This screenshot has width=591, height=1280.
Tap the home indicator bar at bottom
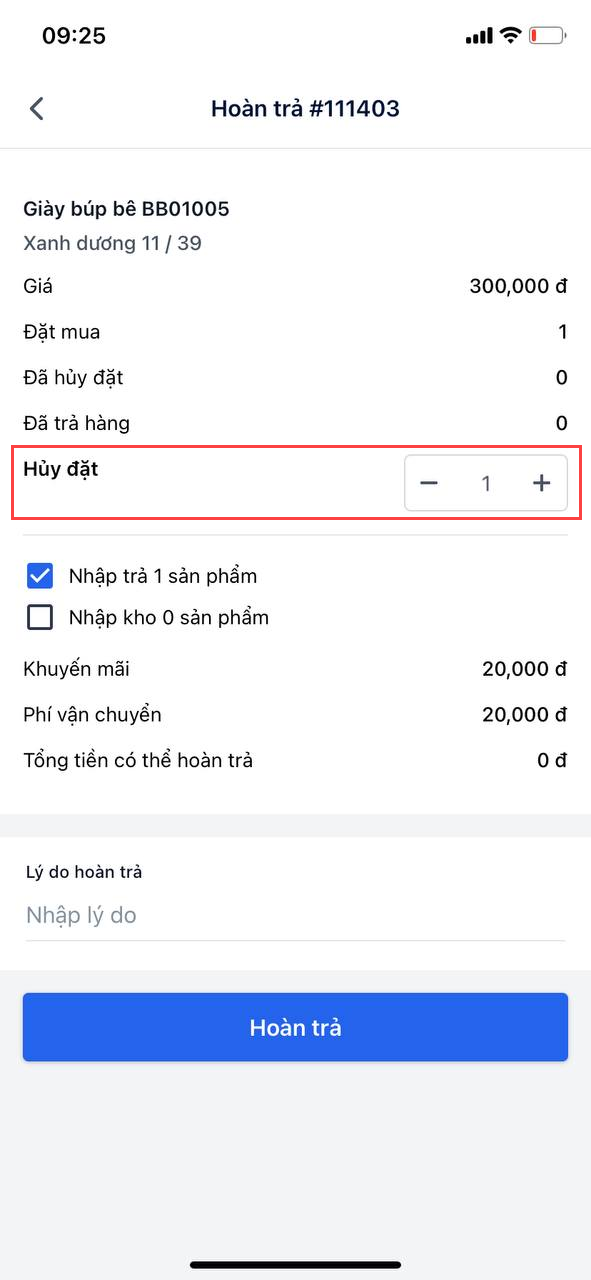[295, 1265]
